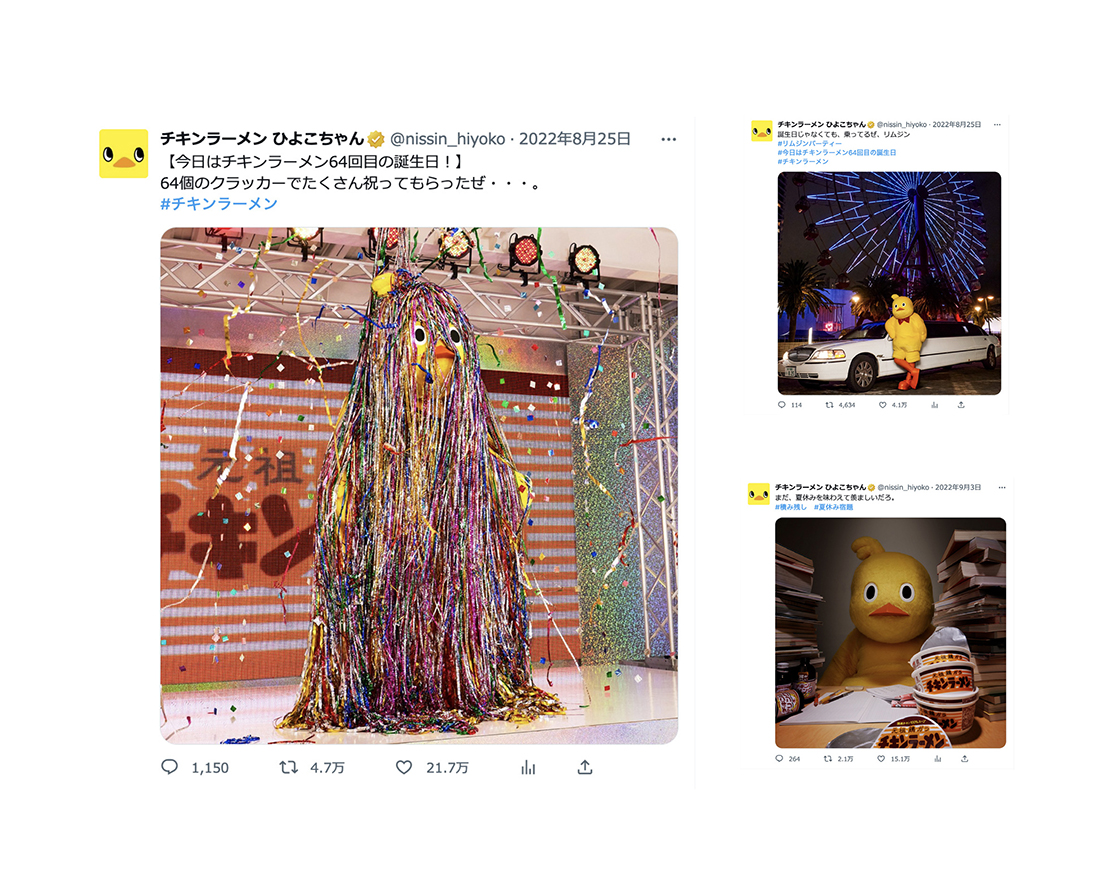Open the #チキンラーメン hashtag in main tweet
This screenshot has width=1118, height=880.
click(x=219, y=204)
